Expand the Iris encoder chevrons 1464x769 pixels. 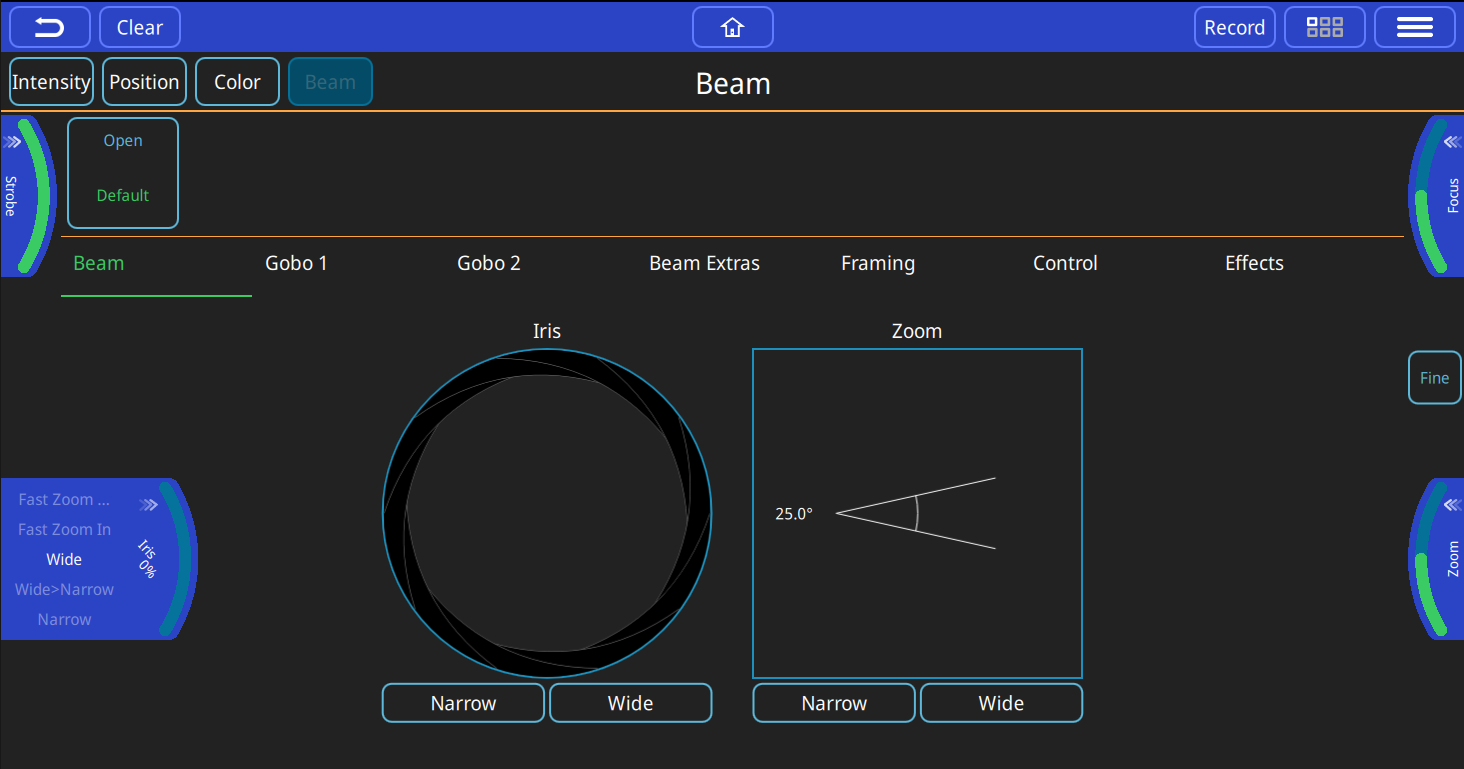[x=149, y=505]
